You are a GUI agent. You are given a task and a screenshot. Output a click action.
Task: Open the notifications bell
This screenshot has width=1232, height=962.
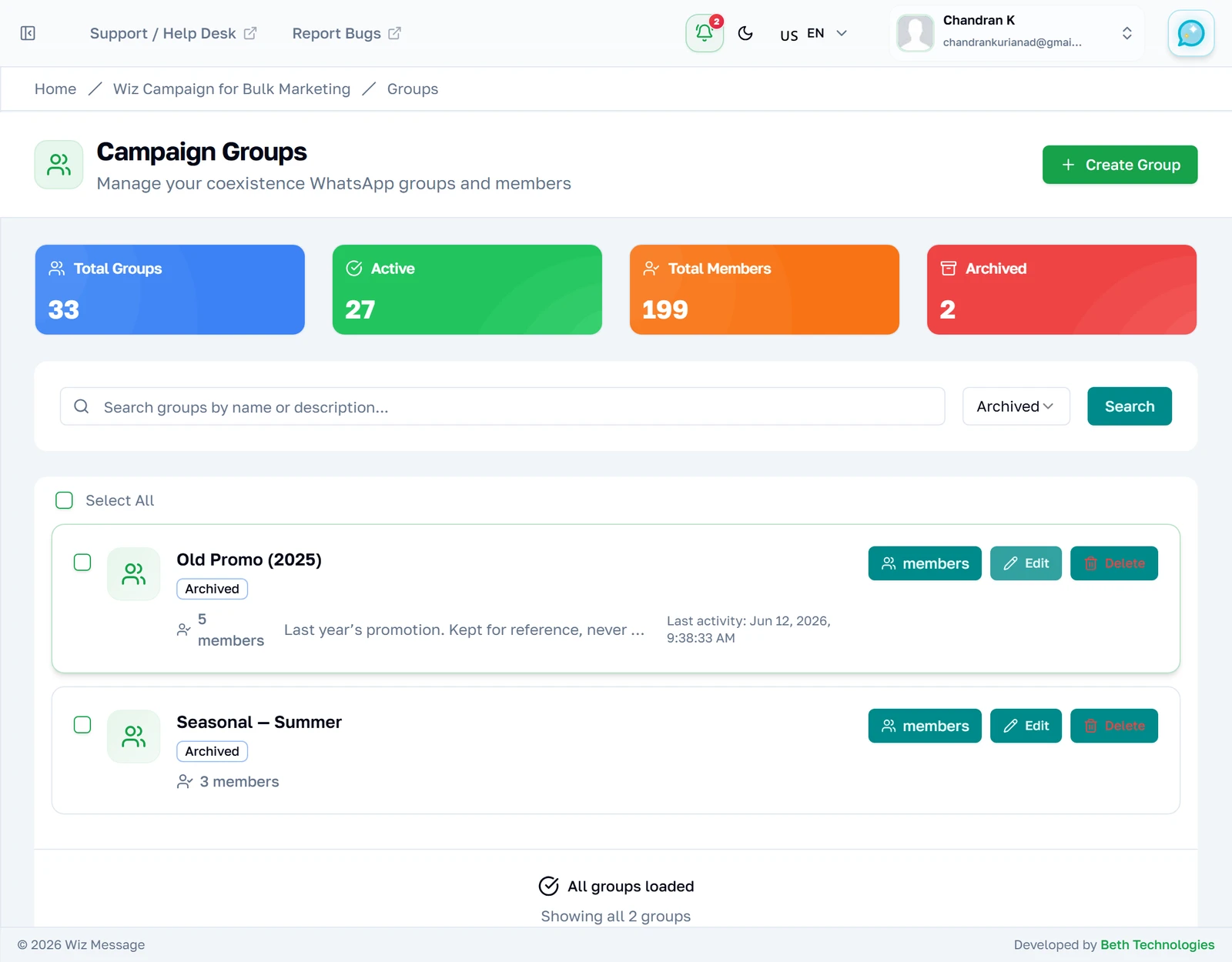(x=705, y=33)
